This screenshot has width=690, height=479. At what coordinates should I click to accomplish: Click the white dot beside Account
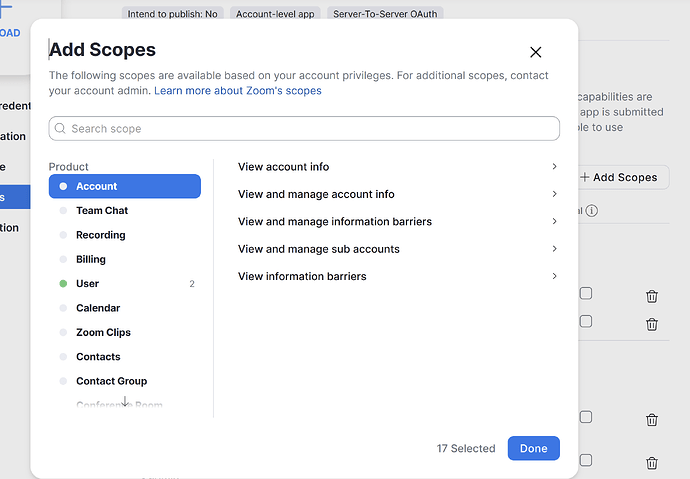point(63,186)
